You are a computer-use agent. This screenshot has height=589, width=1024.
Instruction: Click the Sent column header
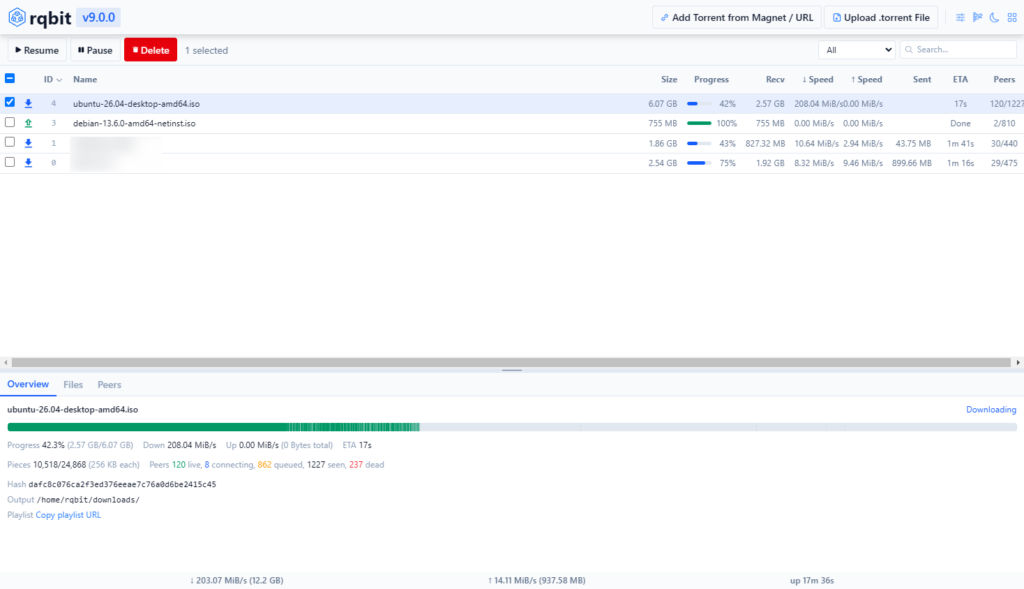(922, 80)
